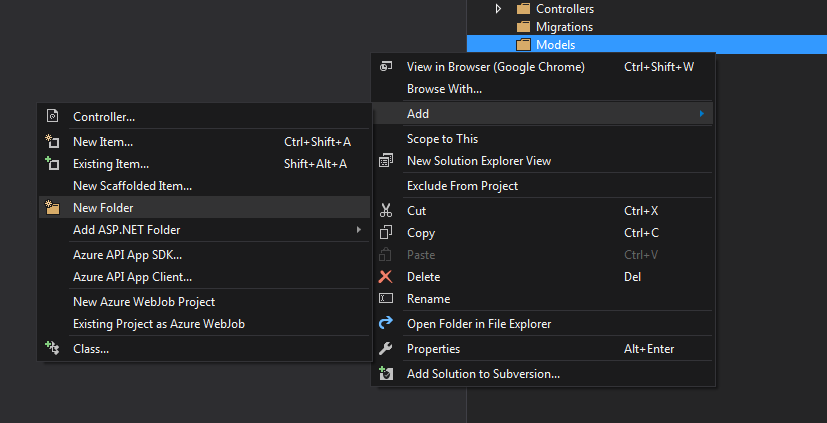Click the Controller file icon
The image size is (827, 423).
click(x=53, y=117)
